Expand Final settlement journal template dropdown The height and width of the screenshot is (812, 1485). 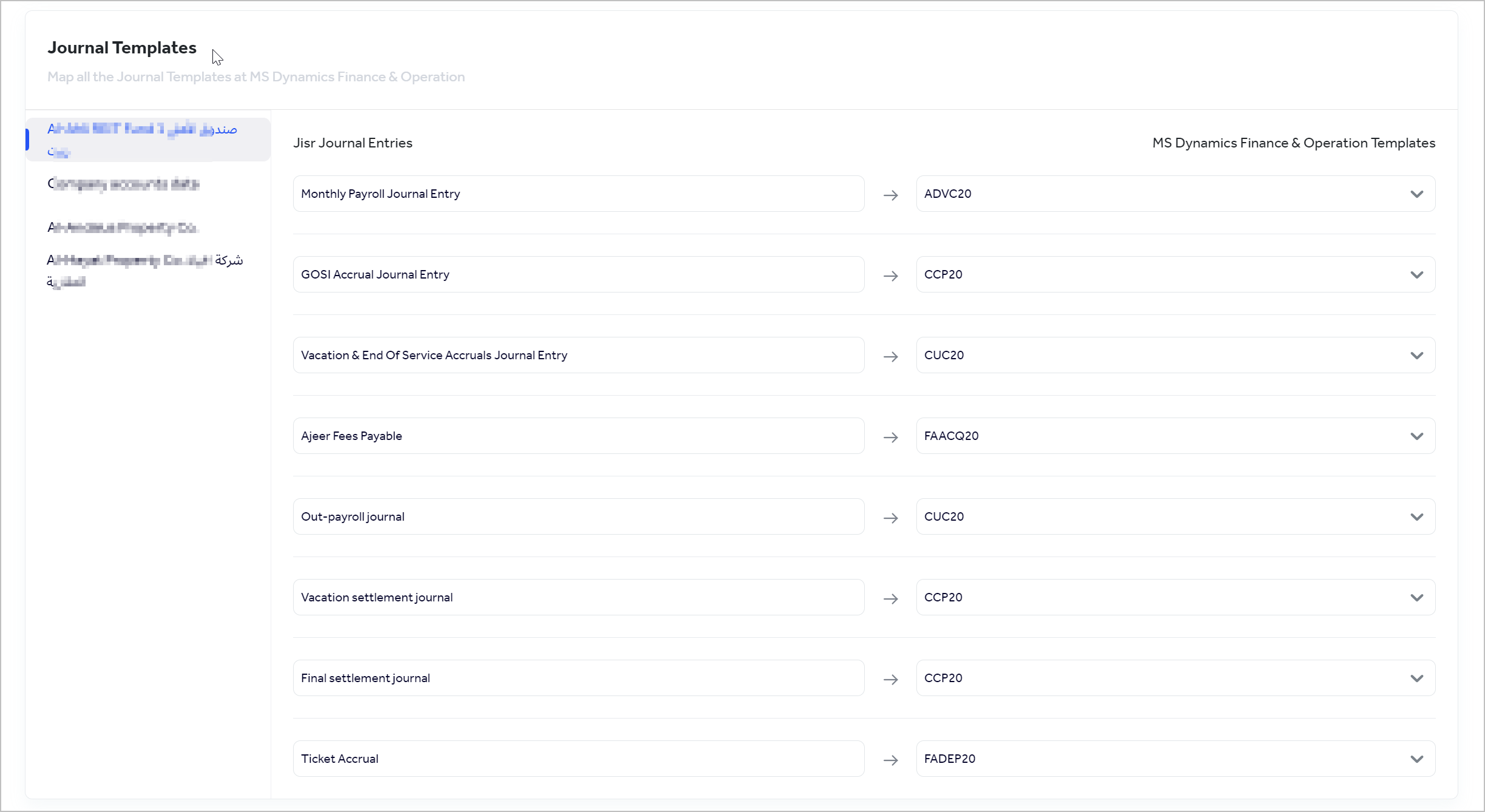click(x=1175, y=678)
